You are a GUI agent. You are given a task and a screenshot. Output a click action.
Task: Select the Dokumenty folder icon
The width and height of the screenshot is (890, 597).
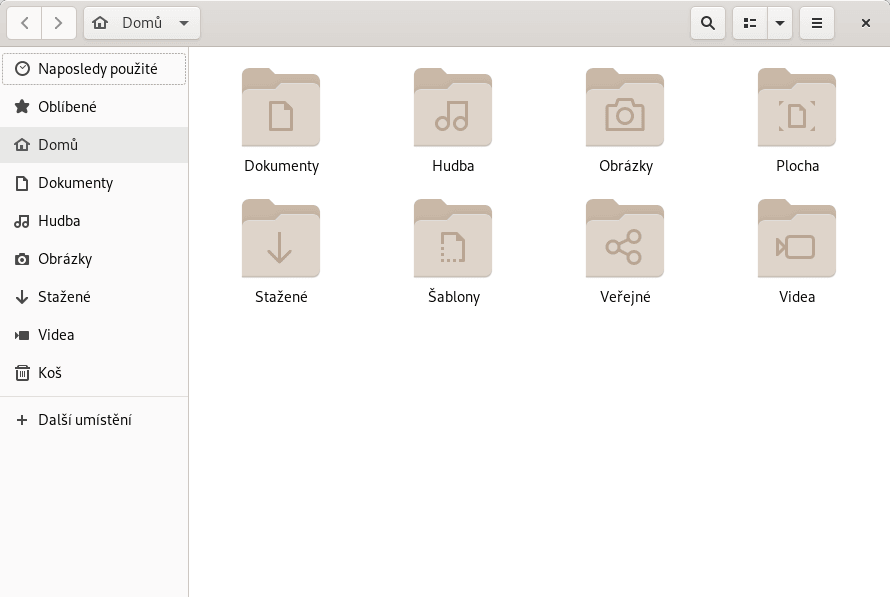pos(281,107)
